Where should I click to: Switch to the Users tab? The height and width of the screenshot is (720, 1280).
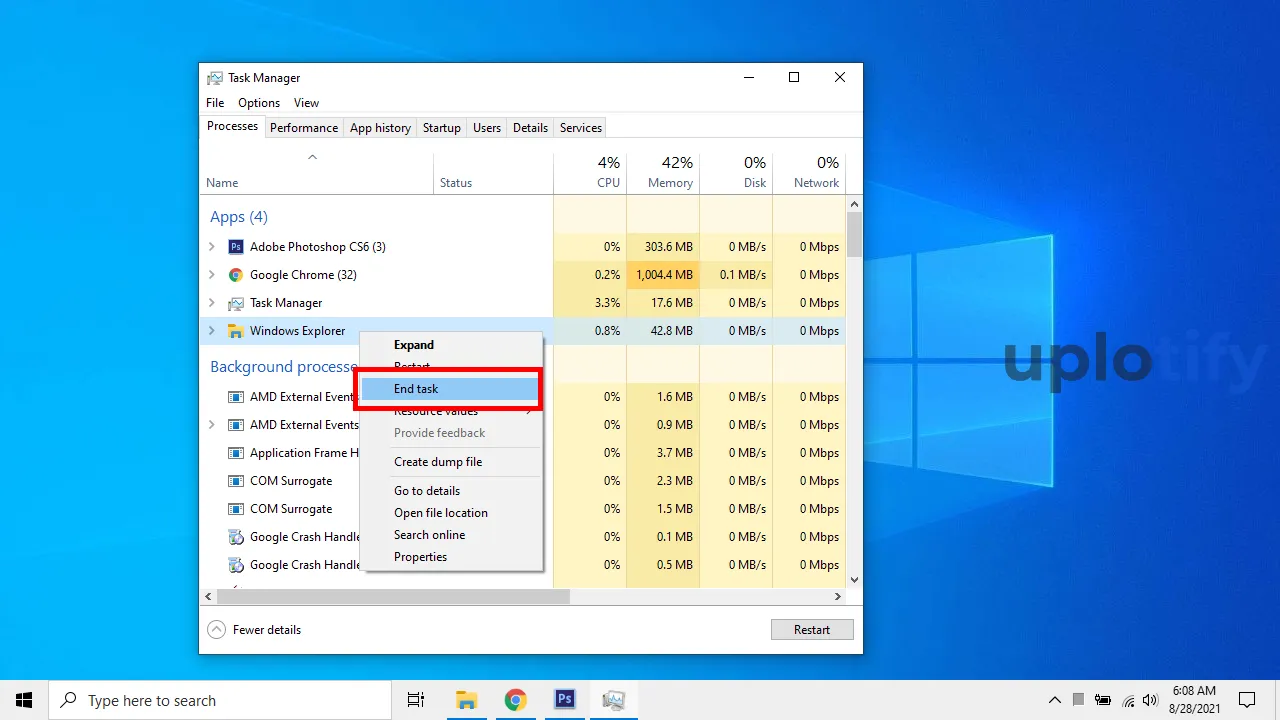coord(487,128)
